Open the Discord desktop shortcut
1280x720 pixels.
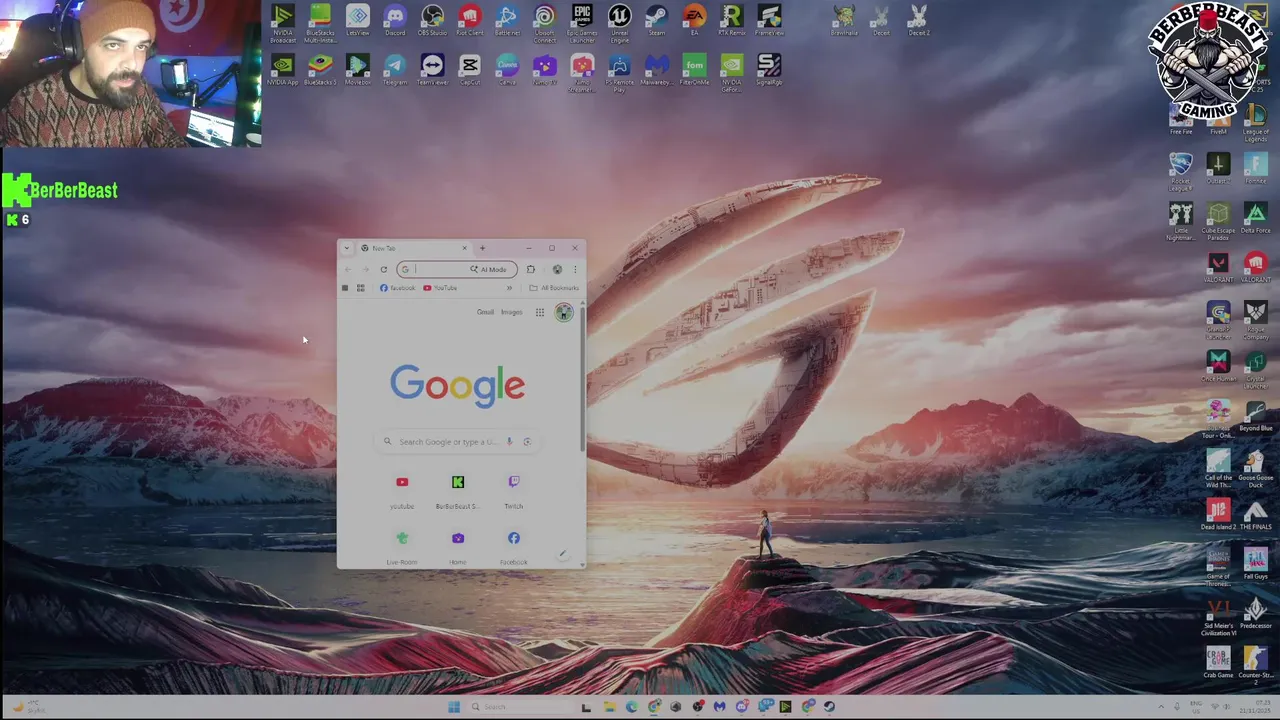395,20
